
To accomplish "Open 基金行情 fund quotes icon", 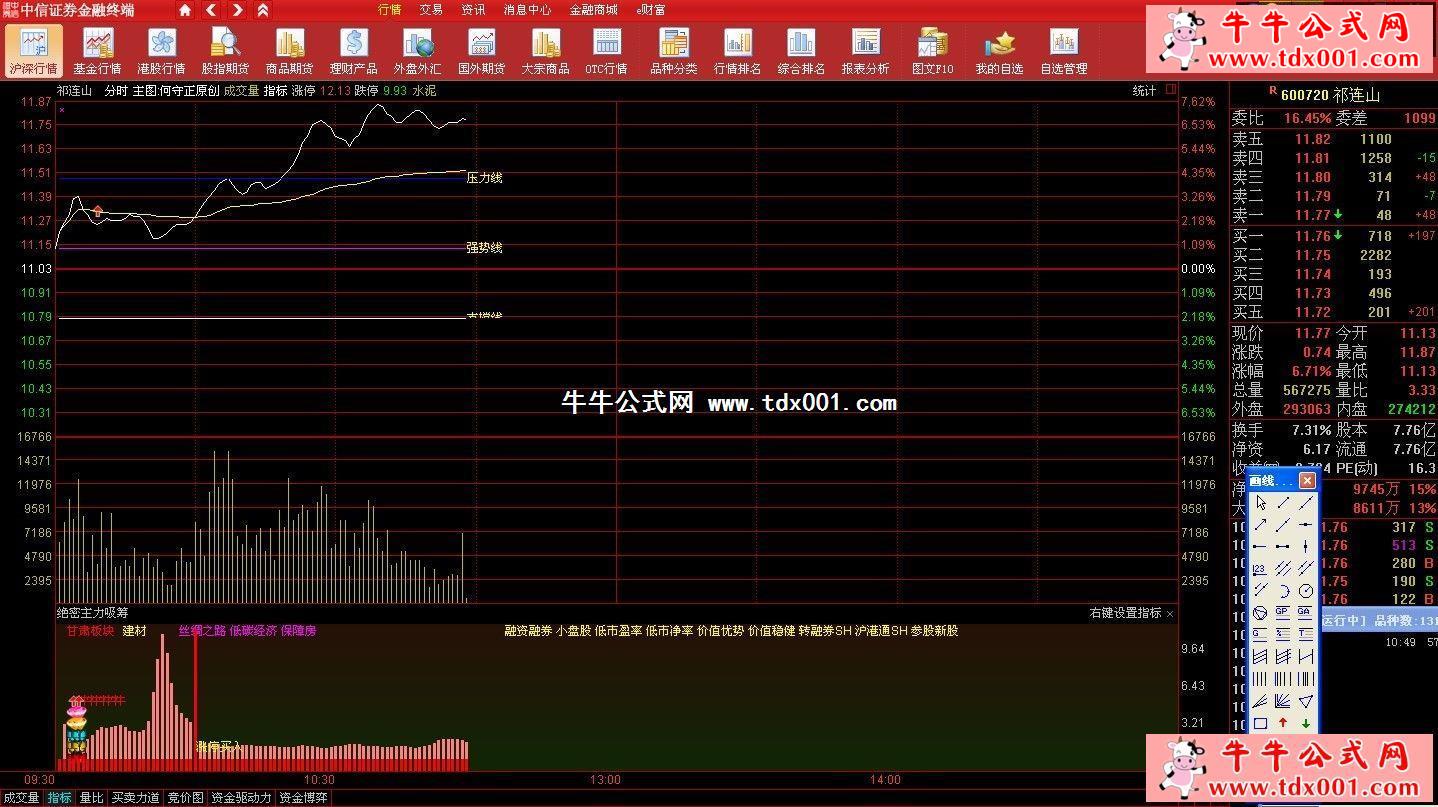I will pyautogui.click(x=97, y=50).
